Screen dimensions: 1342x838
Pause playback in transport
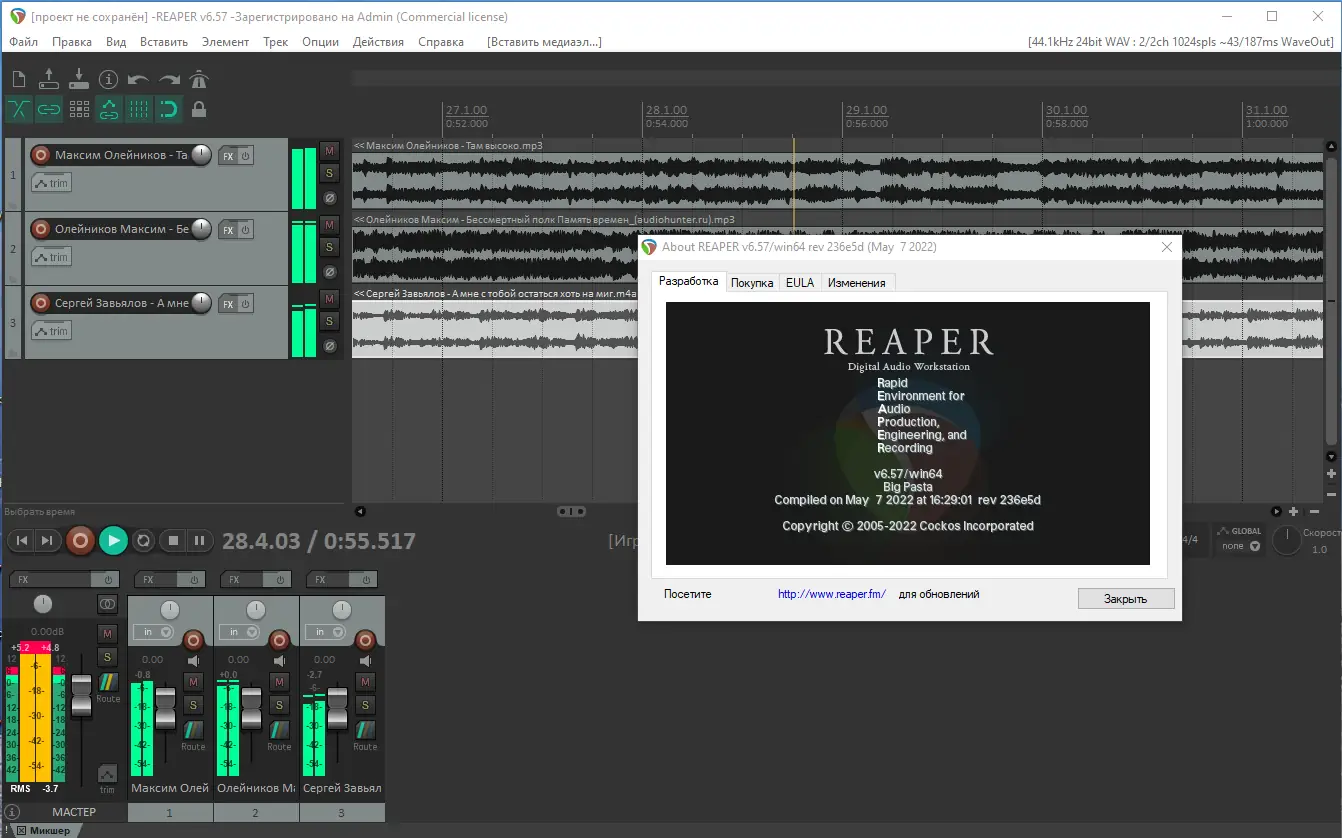click(x=200, y=541)
